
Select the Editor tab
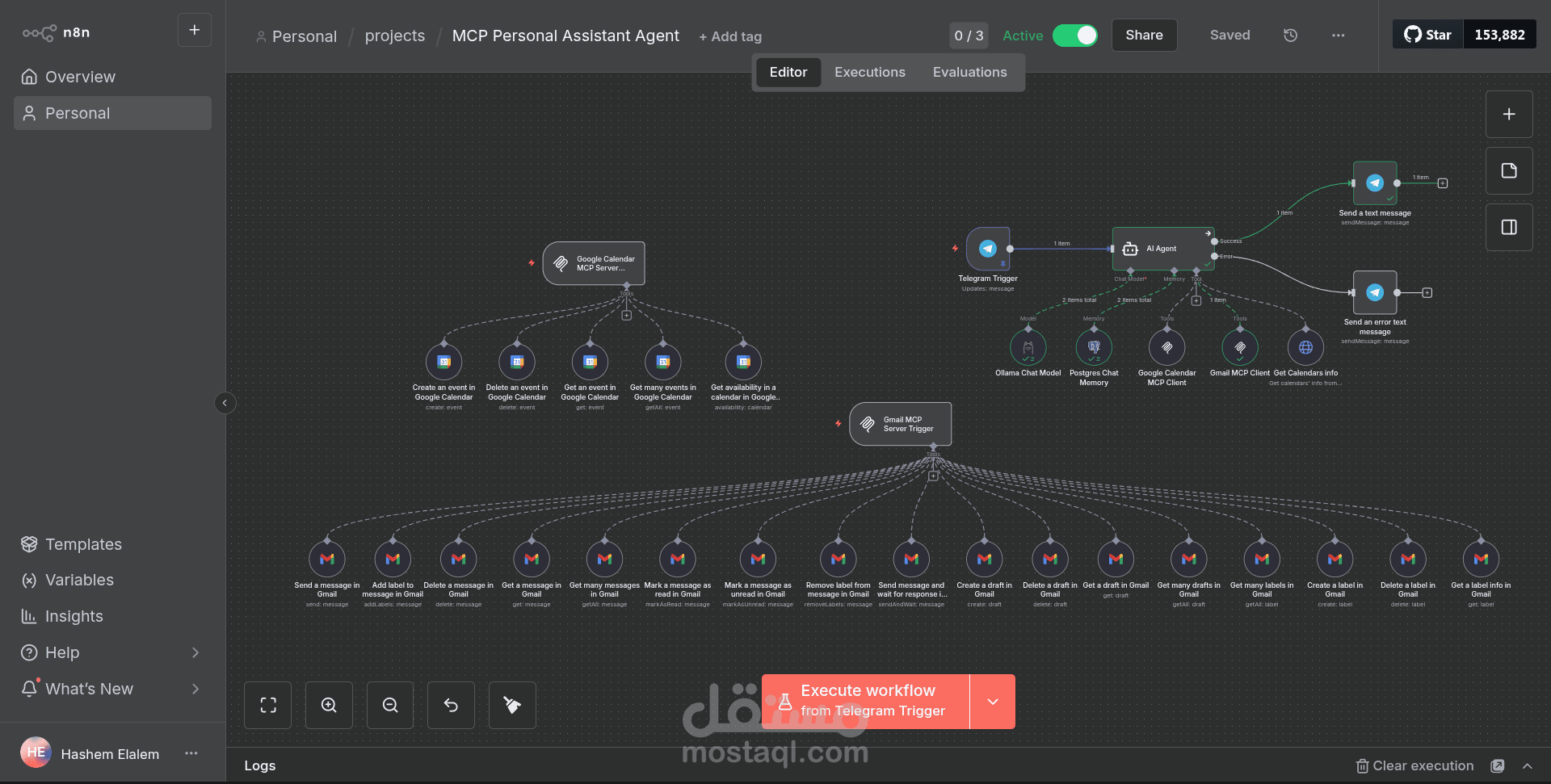point(788,72)
